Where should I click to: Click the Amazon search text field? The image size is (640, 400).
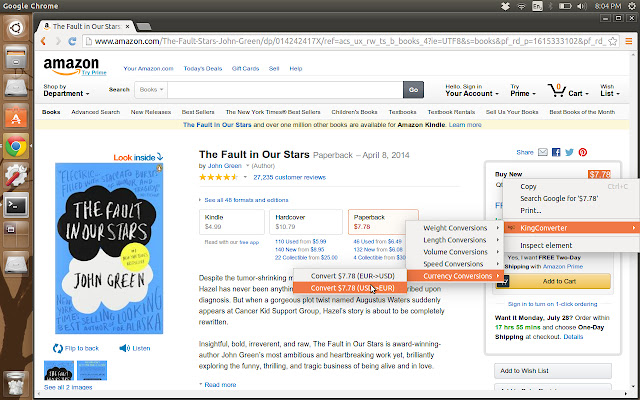(285, 90)
